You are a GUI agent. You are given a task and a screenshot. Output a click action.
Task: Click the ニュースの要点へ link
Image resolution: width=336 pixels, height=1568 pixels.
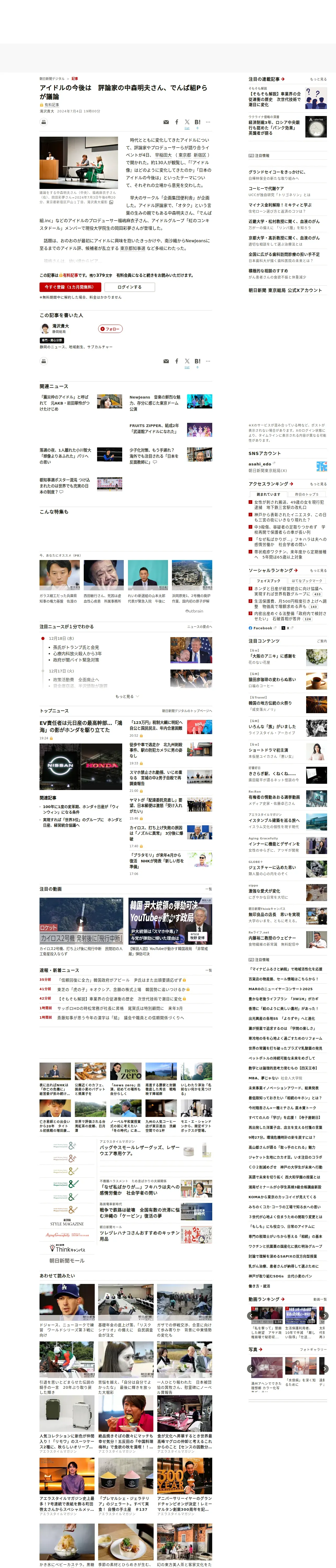(199, 626)
